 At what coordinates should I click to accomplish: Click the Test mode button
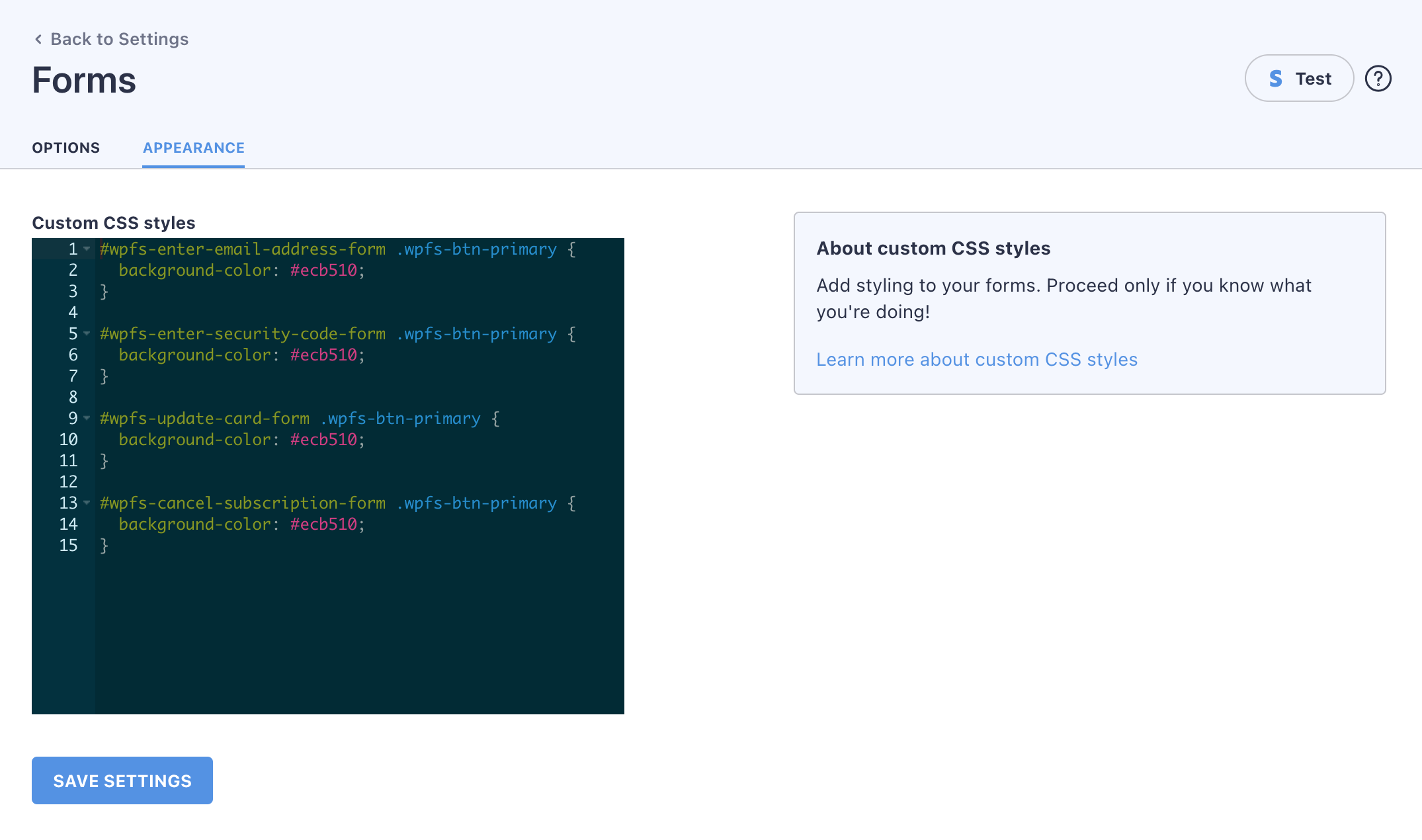[x=1298, y=79]
